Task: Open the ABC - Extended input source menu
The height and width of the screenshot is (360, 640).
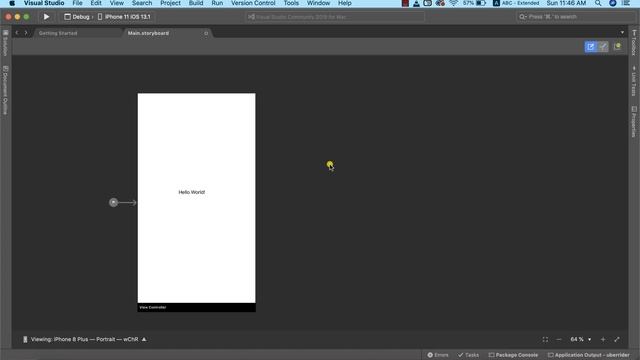Action: (516, 3)
